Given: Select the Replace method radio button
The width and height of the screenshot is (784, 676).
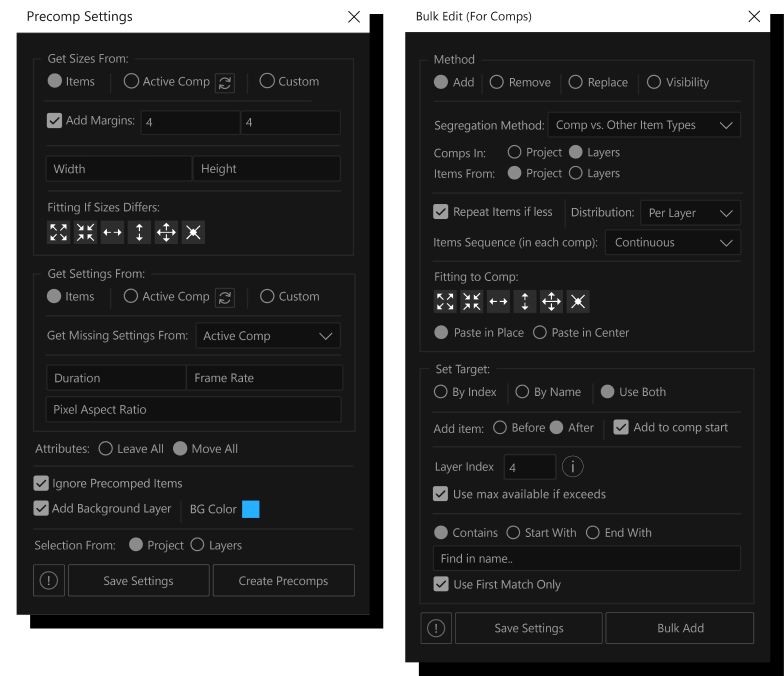Looking at the screenshot, I should [575, 82].
